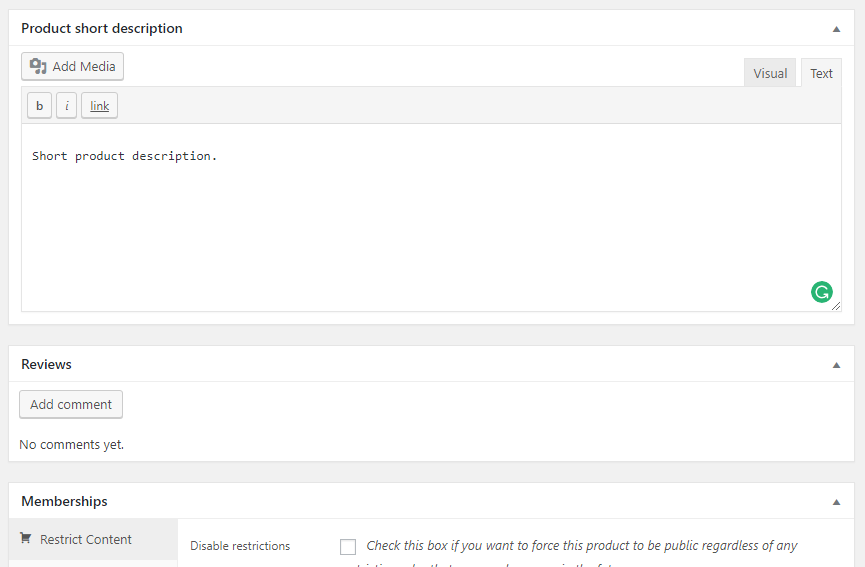The height and width of the screenshot is (567, 865).
Task: Collapse the Reviews panel
Action: point(836,365)
